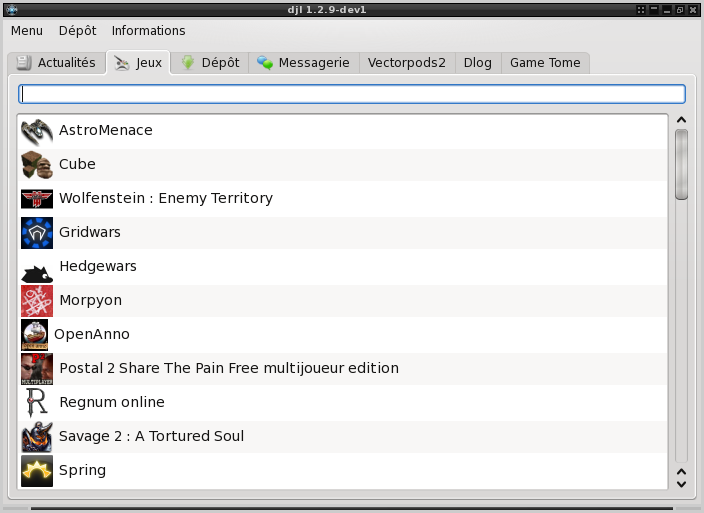
Task: Select the red Morpyon icon
Action: pyautogui.click(x=37, y=301)
